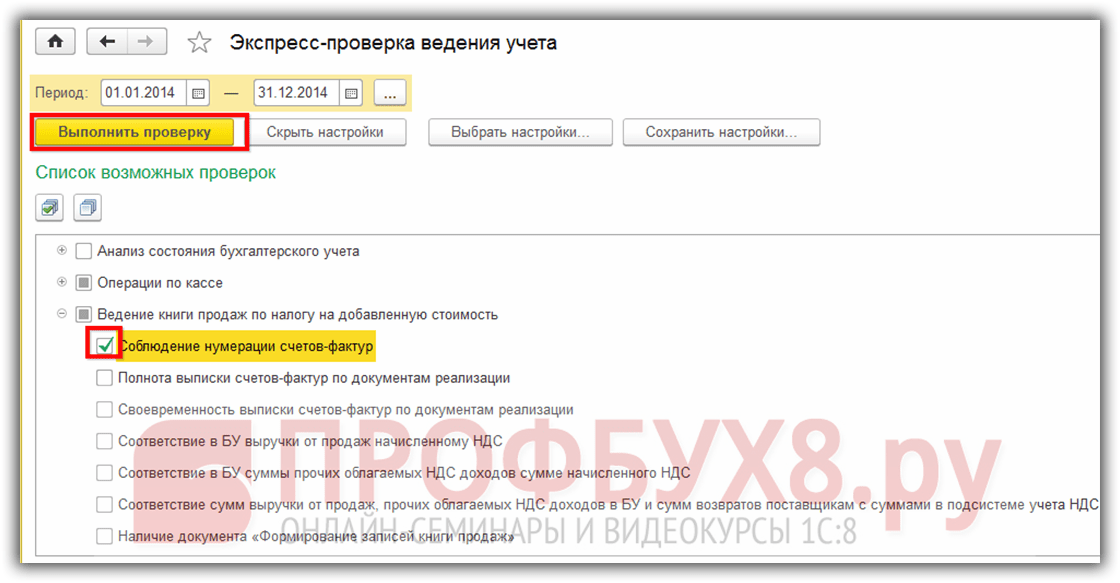Tick Наличие документа «Формирование записей книги продаж»
The image size is (1120, 583).
[105, 537]
